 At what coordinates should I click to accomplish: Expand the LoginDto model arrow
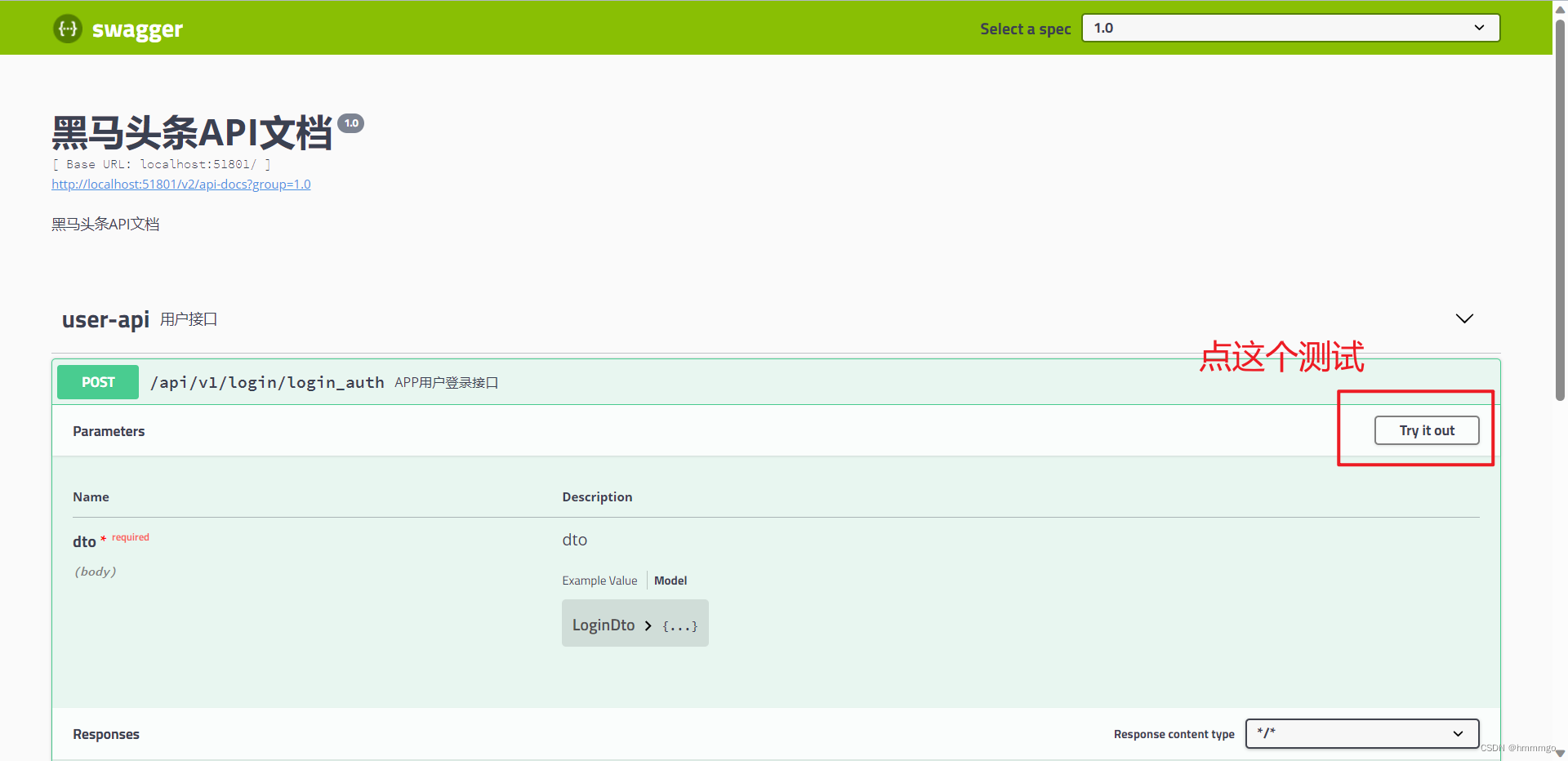pyautogui.click(x=648, y=625)
